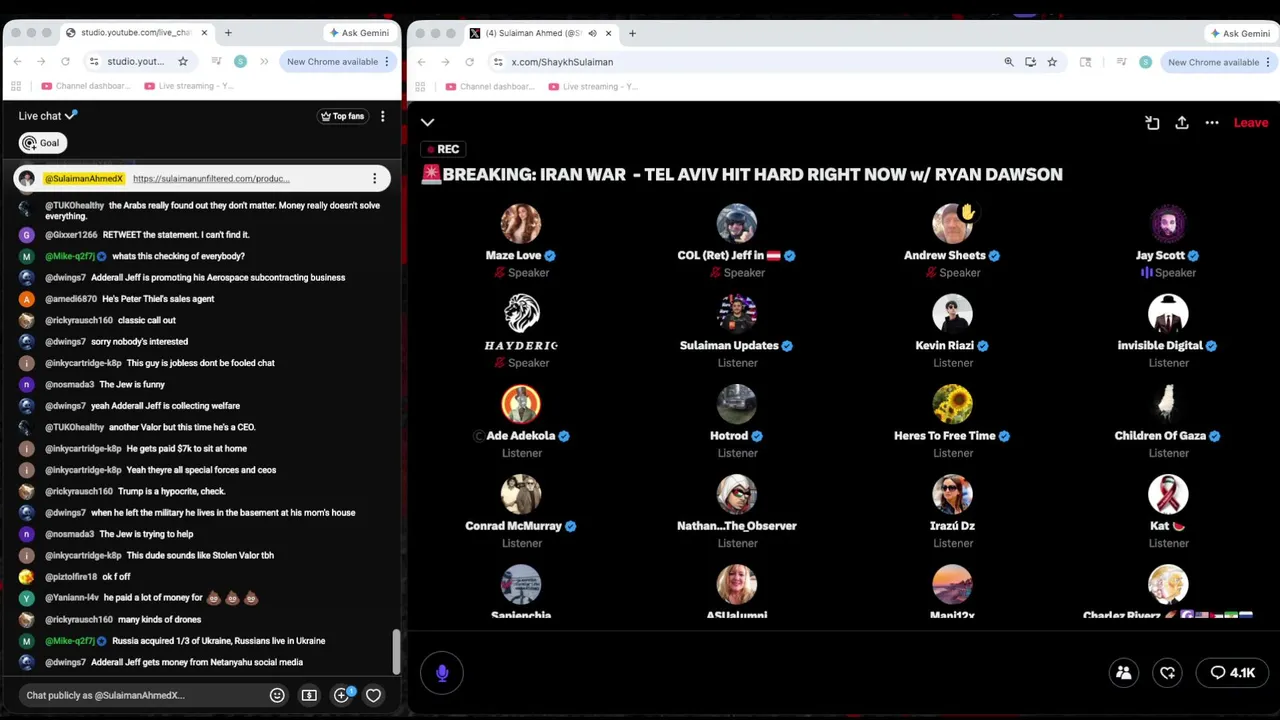Leave the X Space
This screenshot has height=720, width=1280.
pyautogui.click(x=1251, y=122)
